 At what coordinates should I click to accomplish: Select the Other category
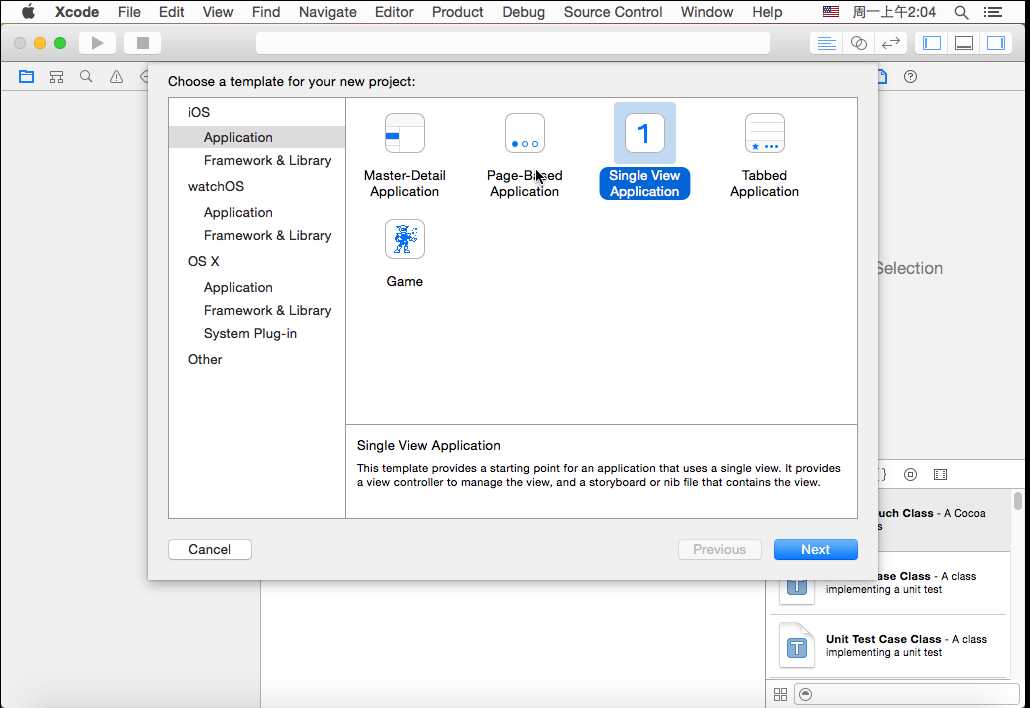click(x=205, y=359)
